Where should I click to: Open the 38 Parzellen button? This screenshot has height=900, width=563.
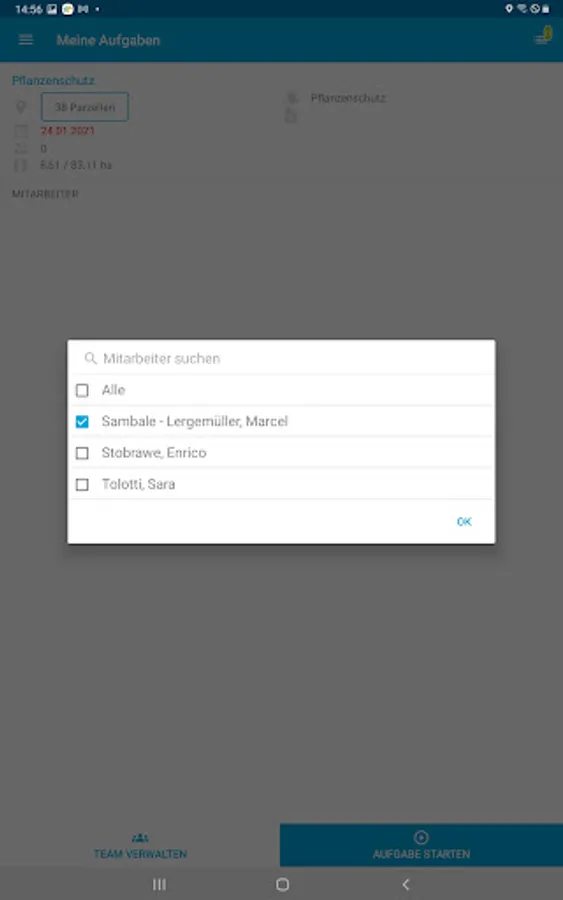(85, 107)
